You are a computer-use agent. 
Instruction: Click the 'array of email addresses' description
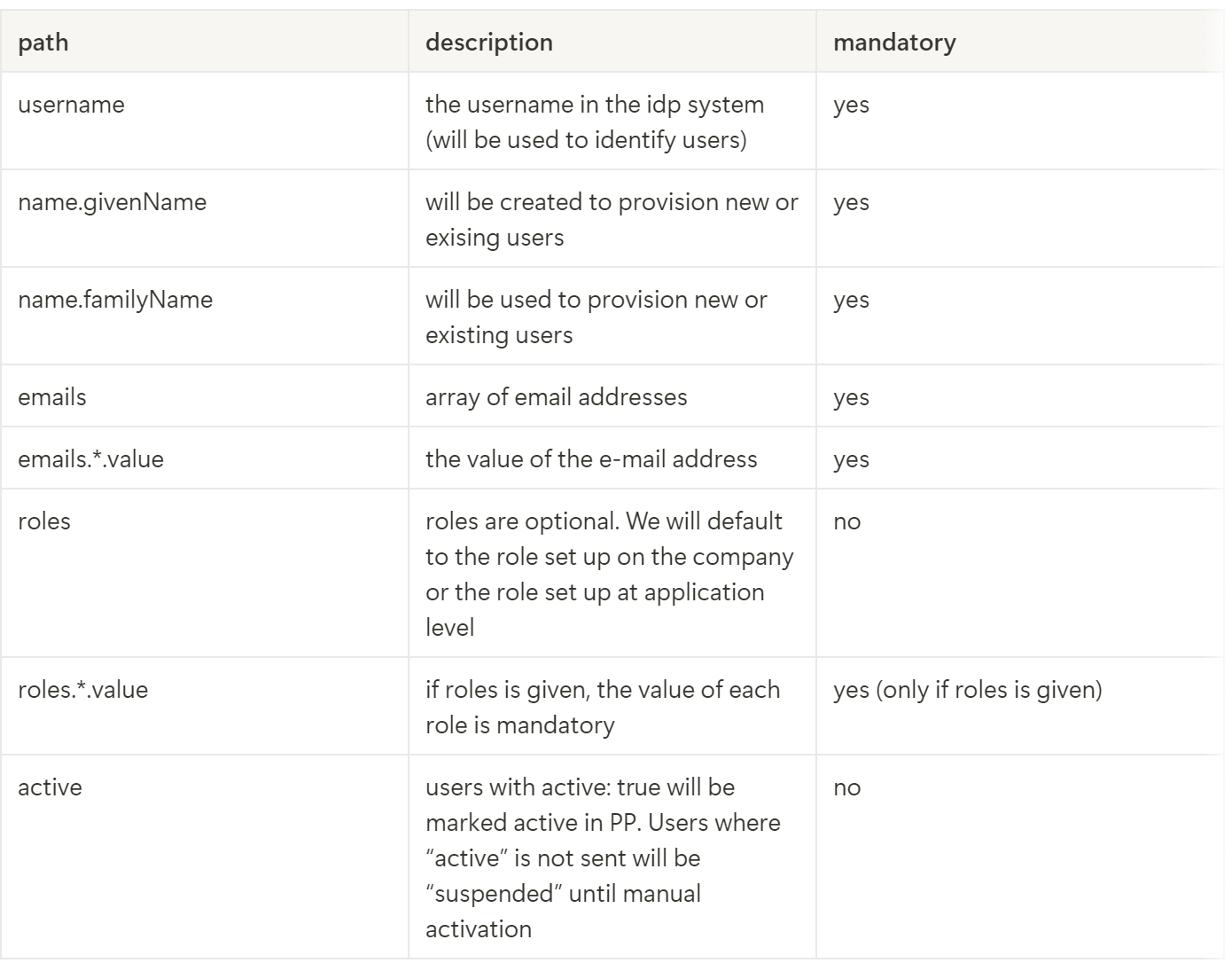(x=557, y=397)
